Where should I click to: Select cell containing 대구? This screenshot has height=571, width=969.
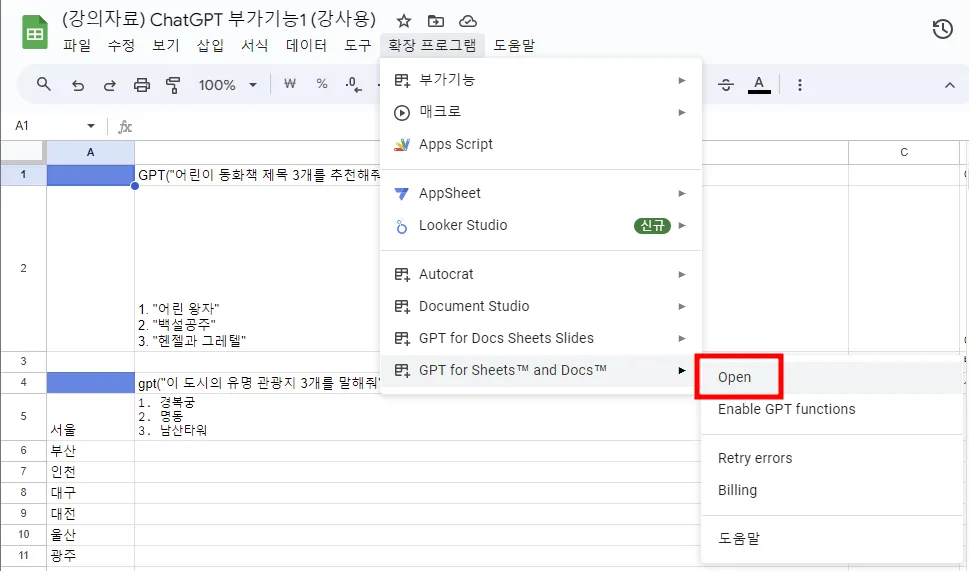tap(90, 493)
